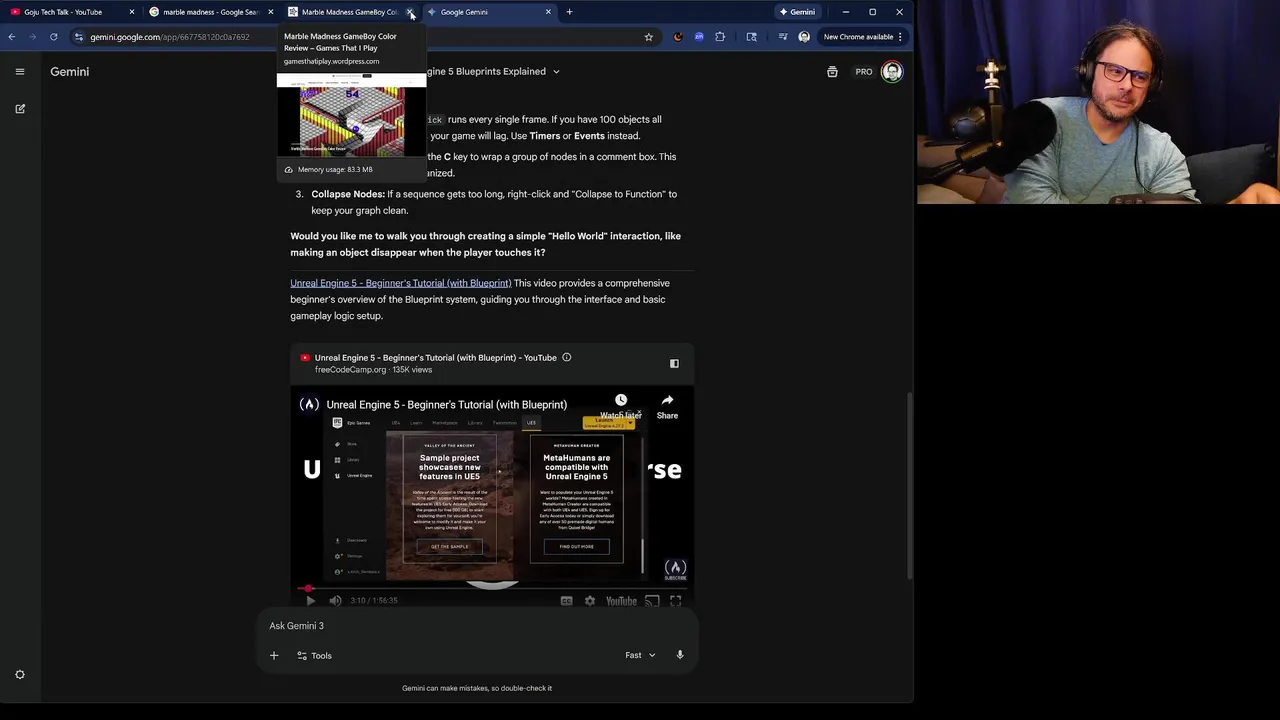This screenshot has height=720, width=1280.
Task: Click the red YouTube icon on the video card
Action: point(305,358)
